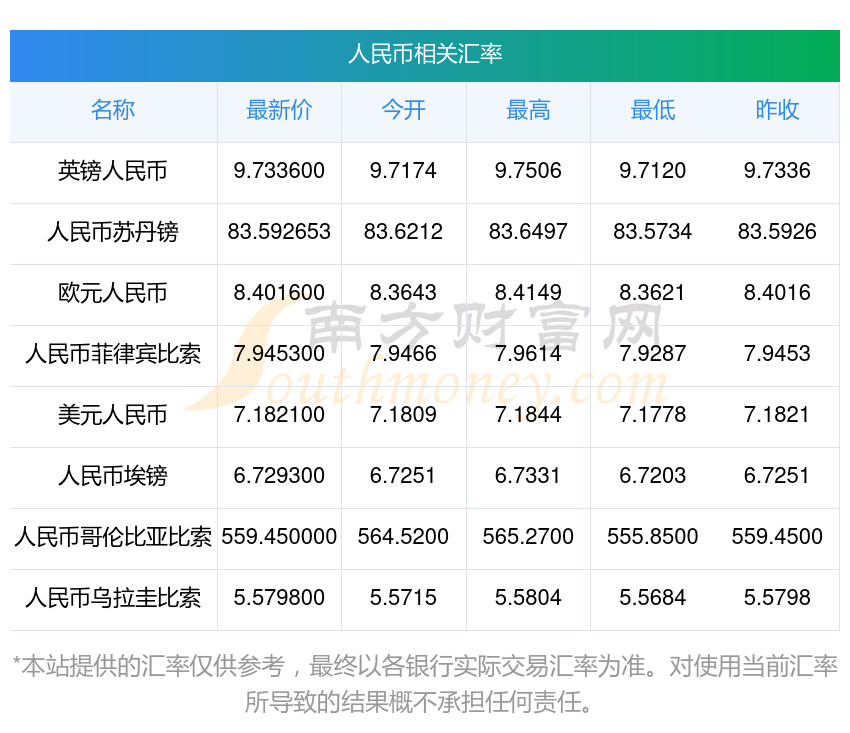Click low value 7.9287

pyautogui.click(x=653, y=354)
